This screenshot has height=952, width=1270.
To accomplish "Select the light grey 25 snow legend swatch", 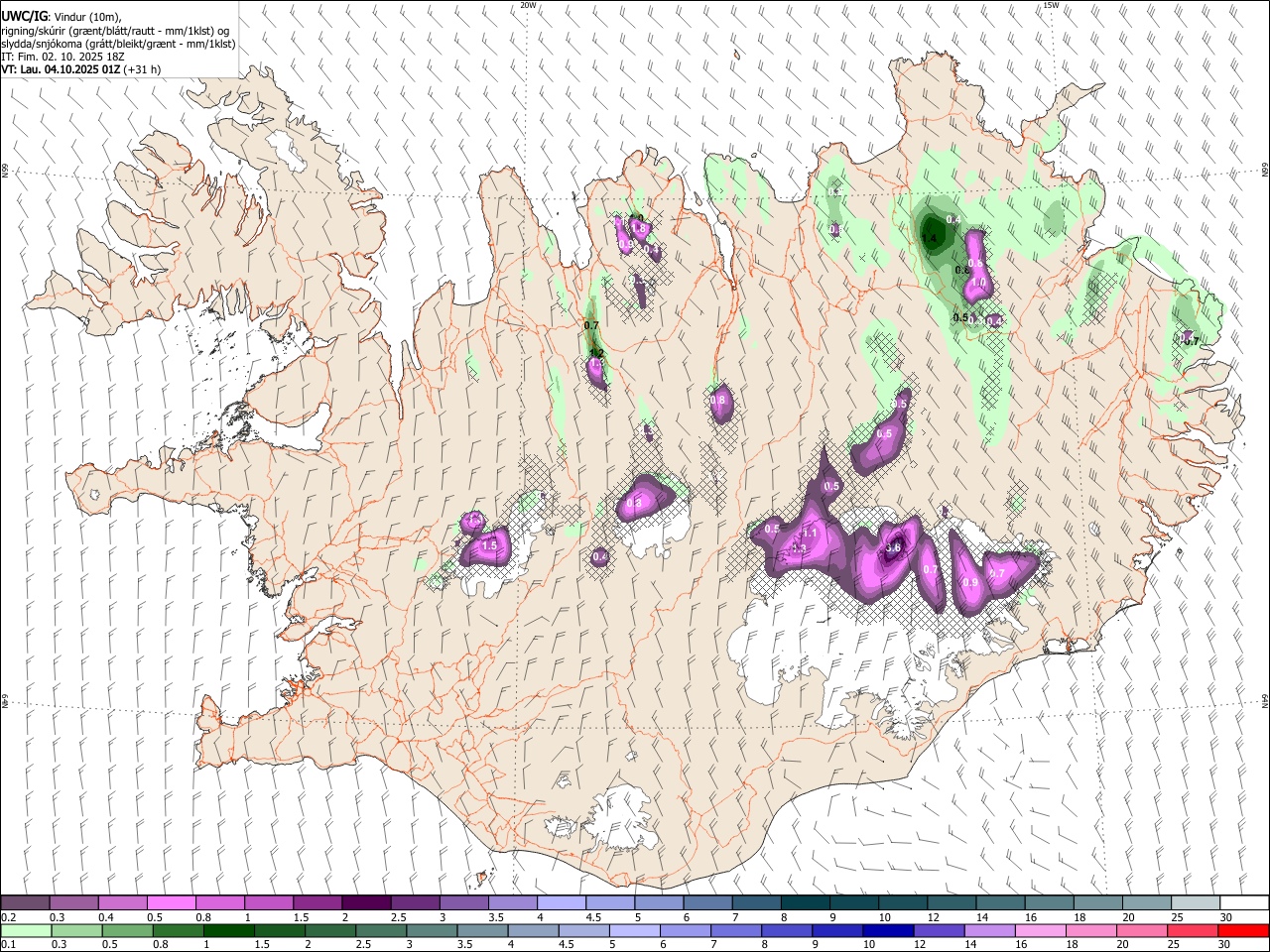I will 1195,902.
